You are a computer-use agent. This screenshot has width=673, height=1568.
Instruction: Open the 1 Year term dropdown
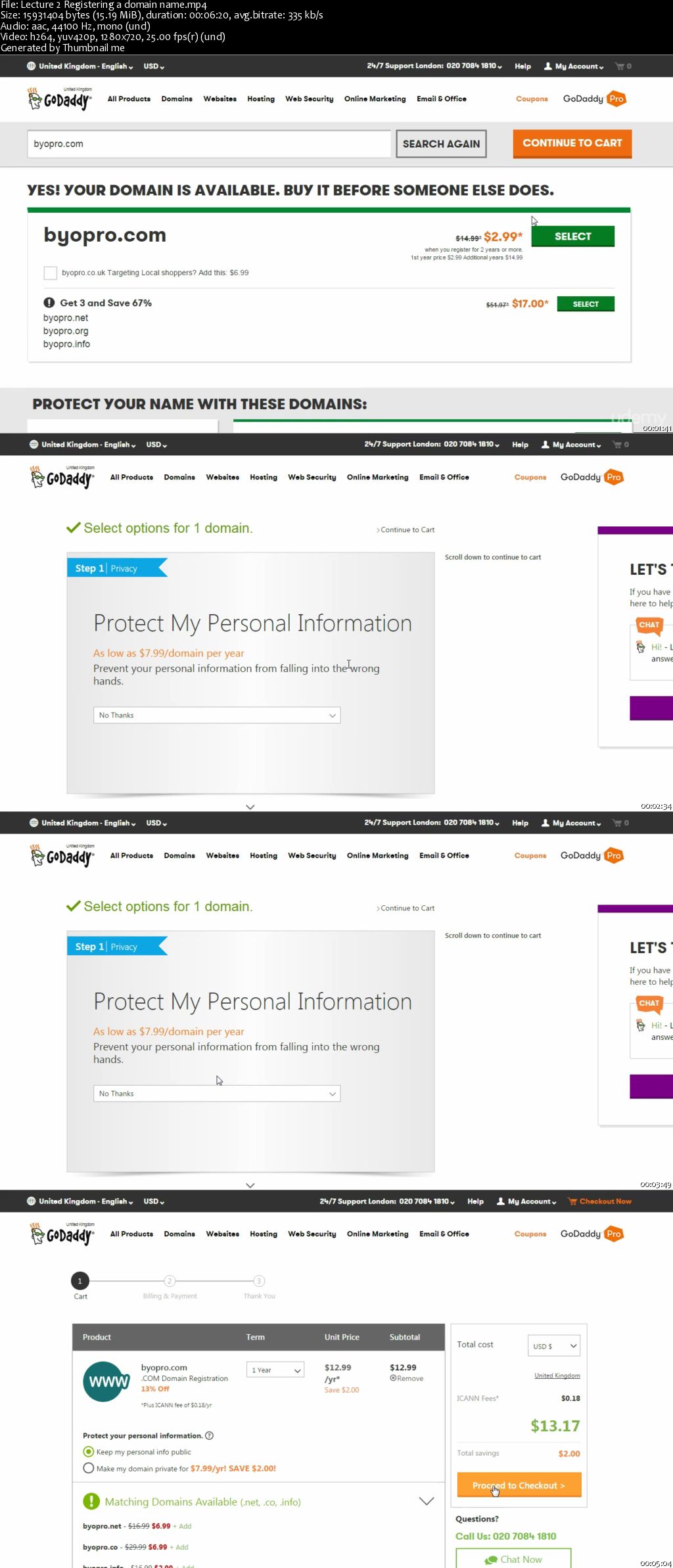275,1370
